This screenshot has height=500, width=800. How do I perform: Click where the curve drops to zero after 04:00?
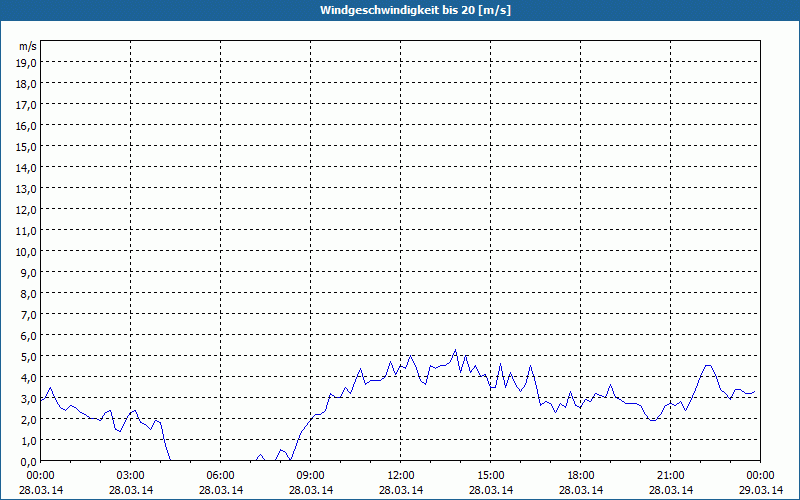[x=171, y=459]
